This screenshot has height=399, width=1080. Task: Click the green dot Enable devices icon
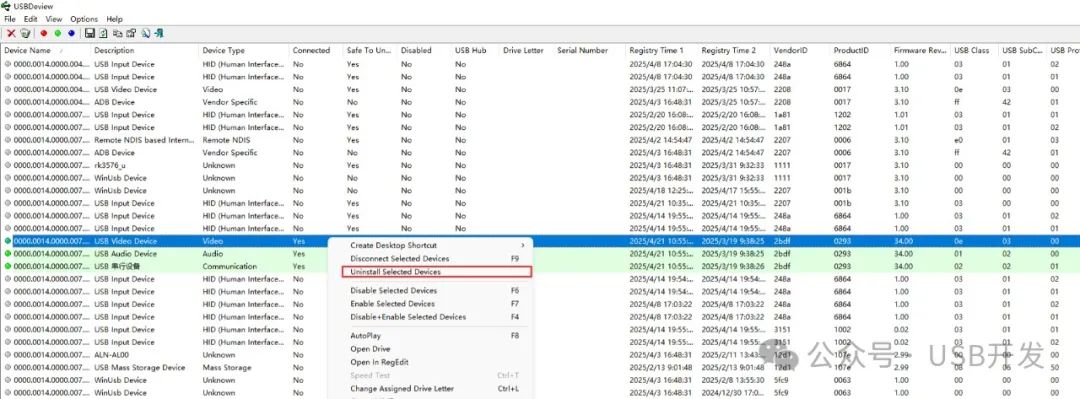point(58,33)
